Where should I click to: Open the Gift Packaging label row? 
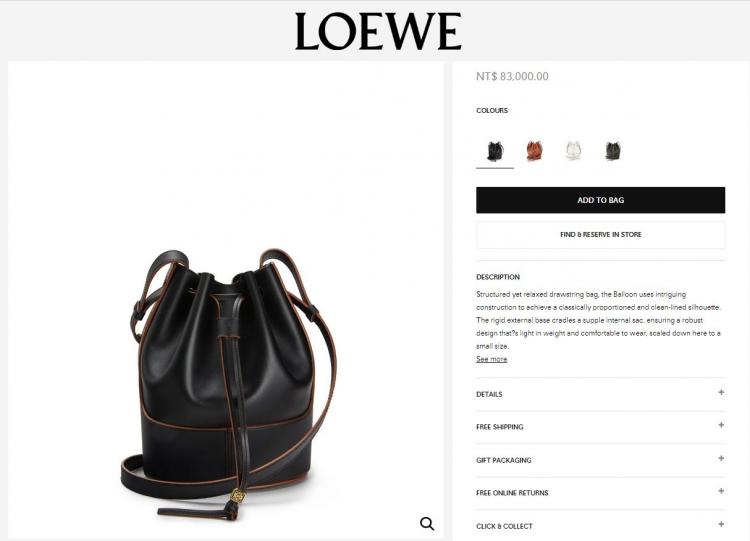[600, 460]
